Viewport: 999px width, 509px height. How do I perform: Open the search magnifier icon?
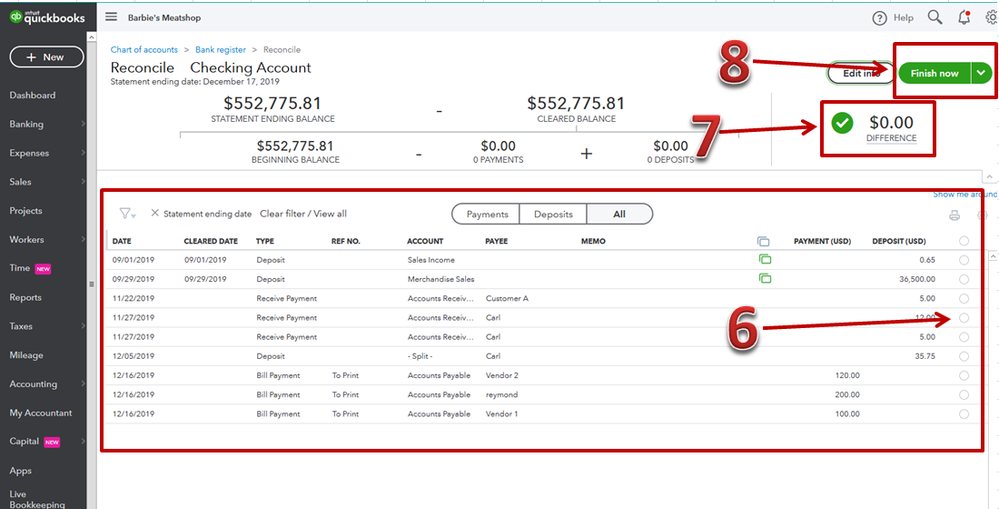[x=935, y=17]
